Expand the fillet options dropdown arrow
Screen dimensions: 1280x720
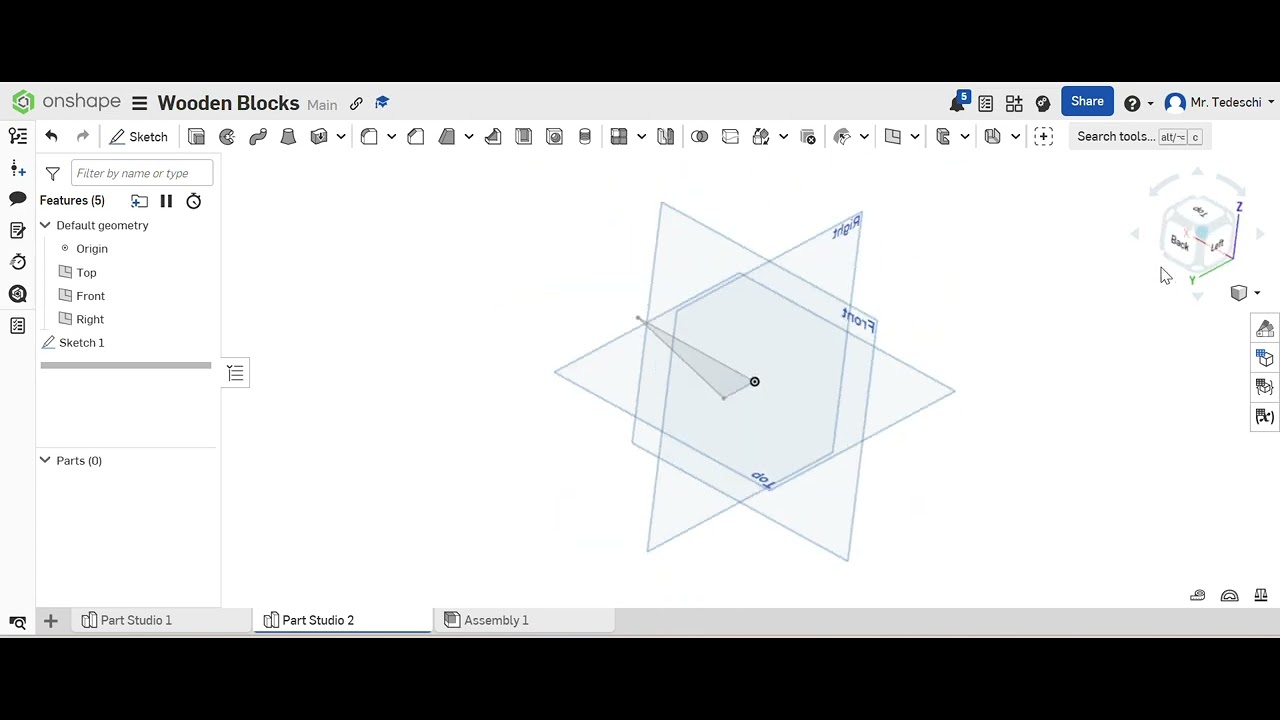point(391,137)
